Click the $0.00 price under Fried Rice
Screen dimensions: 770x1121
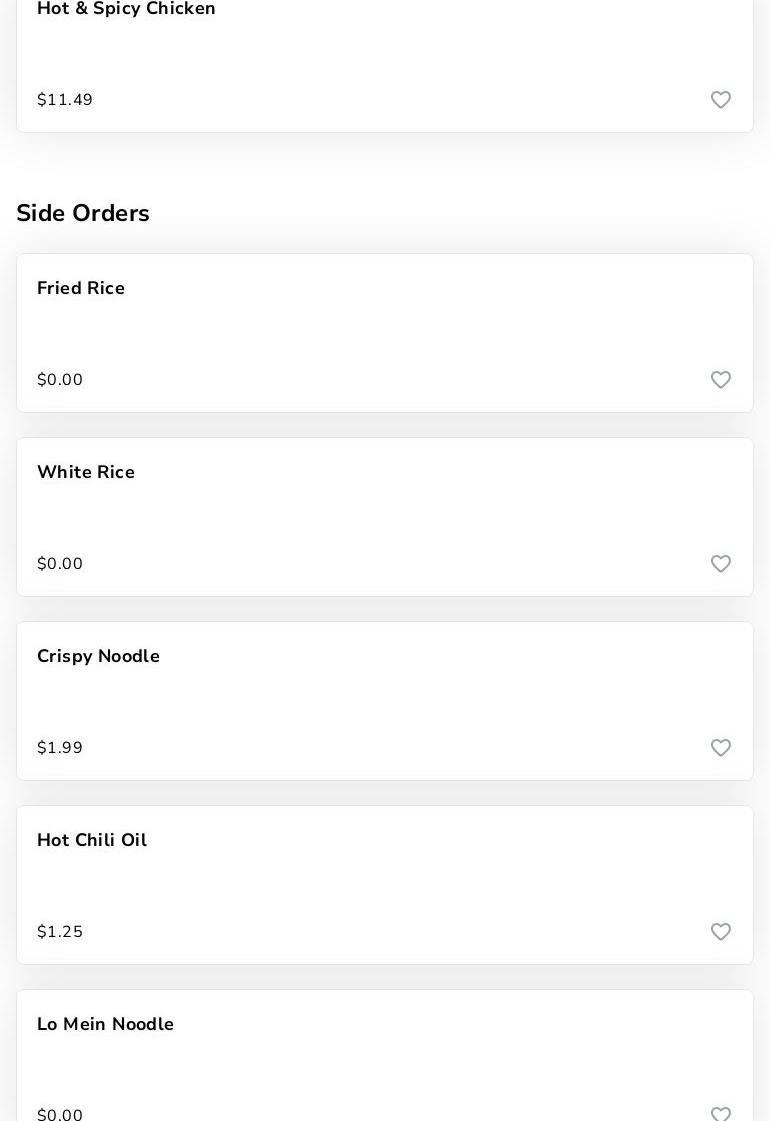(60, 380)
